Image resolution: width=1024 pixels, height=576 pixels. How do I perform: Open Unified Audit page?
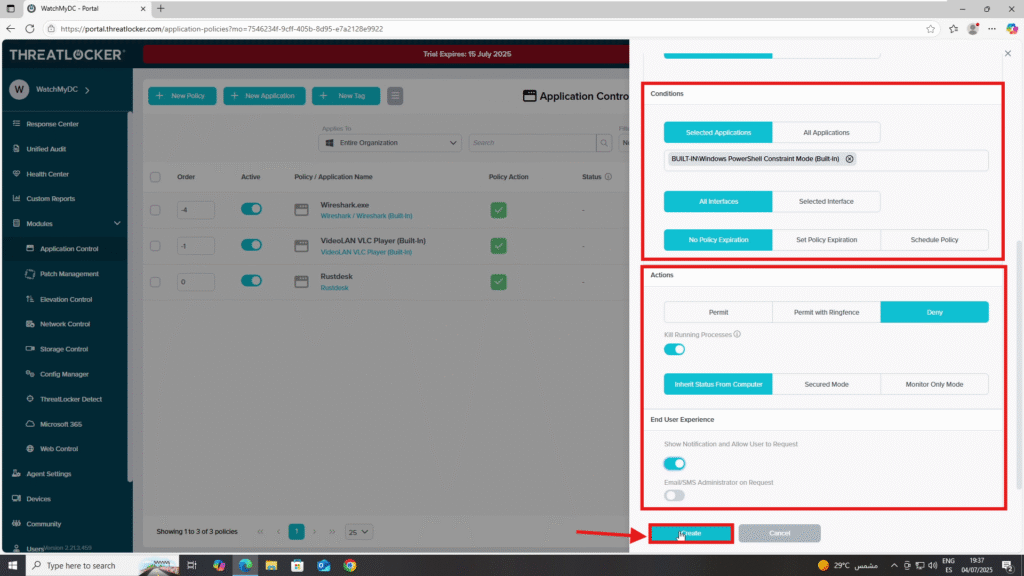46,149
